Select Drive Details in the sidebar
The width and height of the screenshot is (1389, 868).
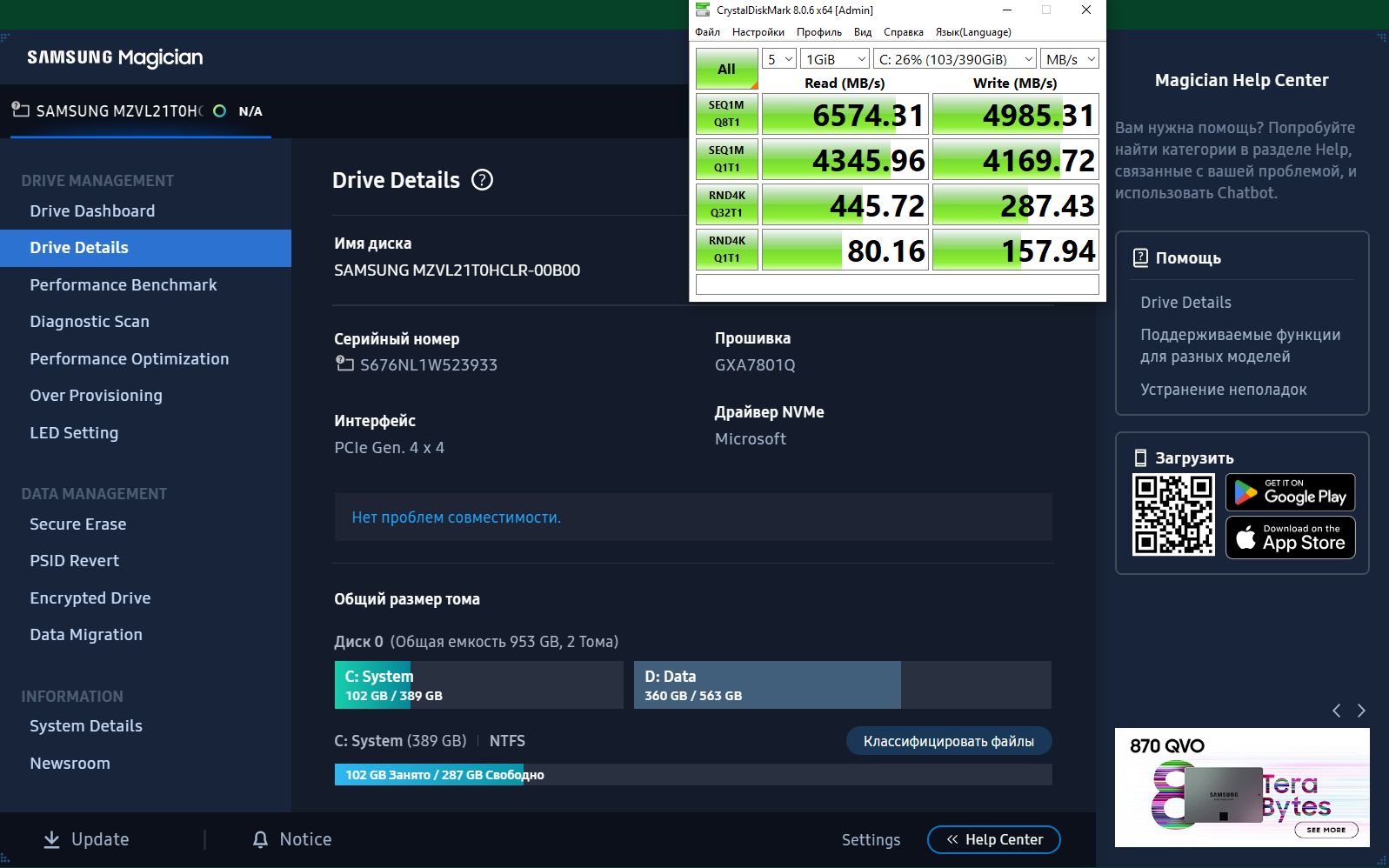pyautogui.click(x=145, y=248)
